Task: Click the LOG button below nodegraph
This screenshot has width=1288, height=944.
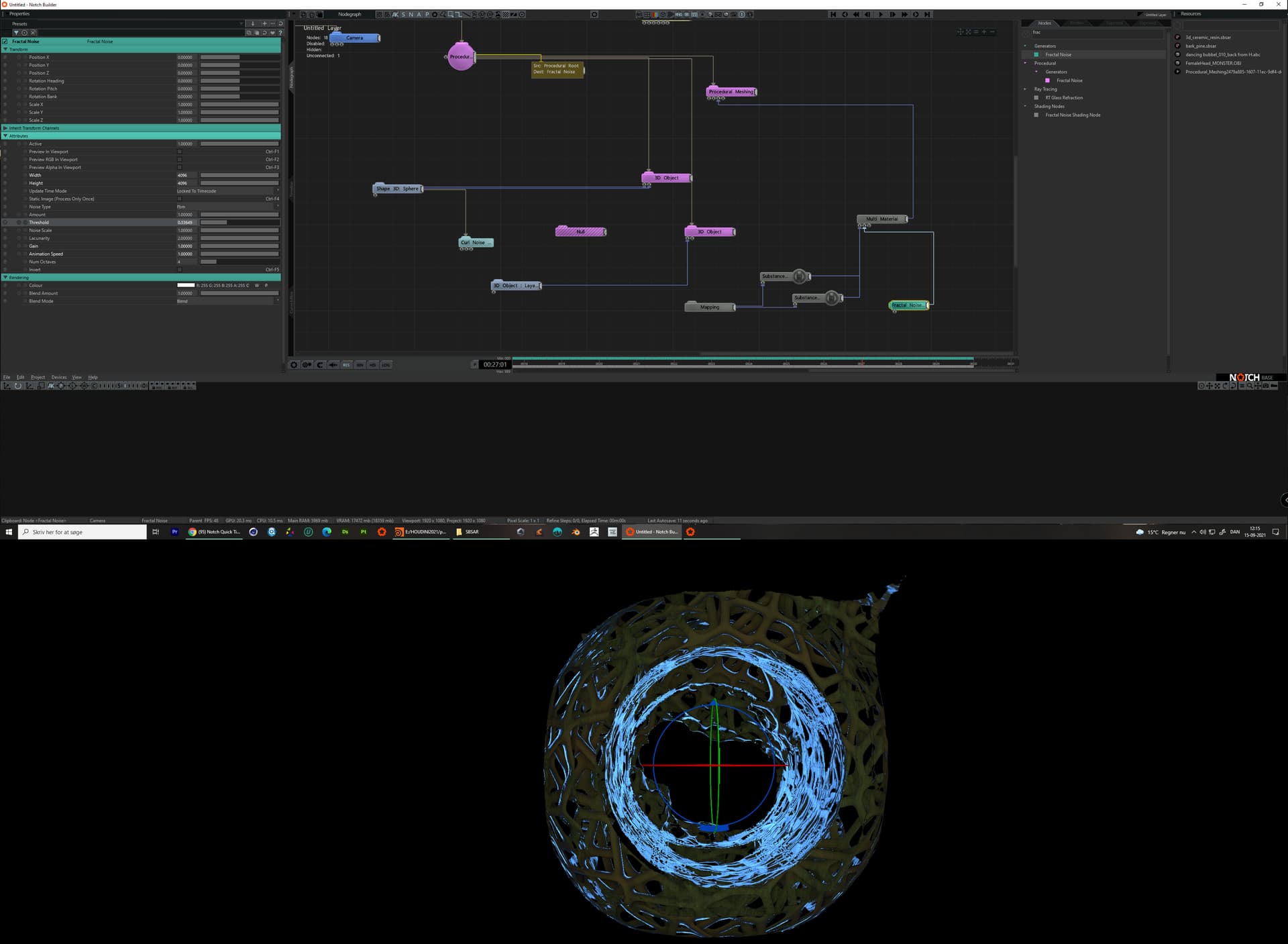Action: coord(386,365)
